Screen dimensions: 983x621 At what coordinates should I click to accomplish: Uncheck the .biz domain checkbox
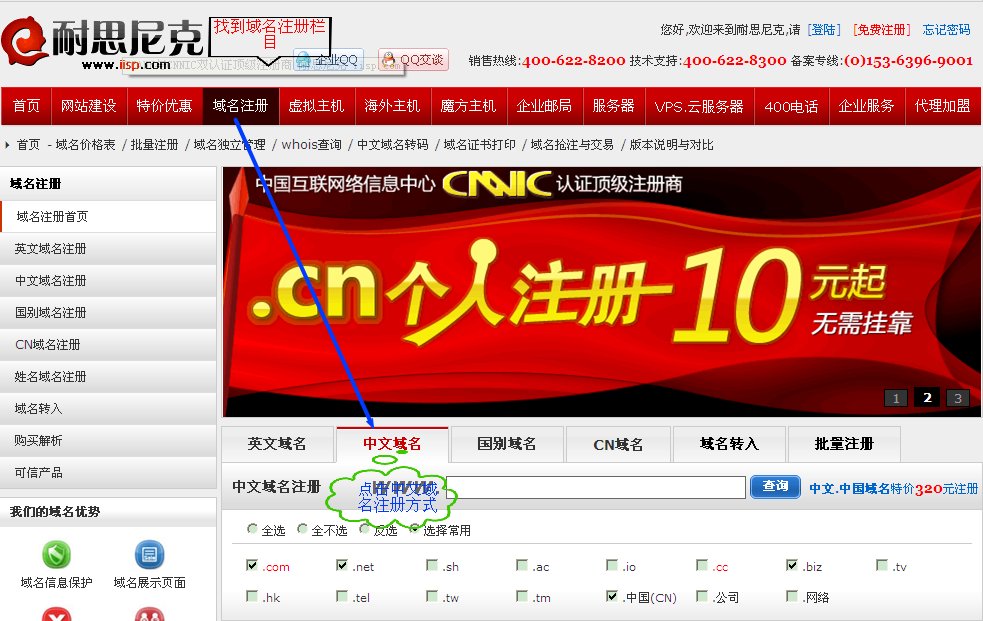point(792,566)
